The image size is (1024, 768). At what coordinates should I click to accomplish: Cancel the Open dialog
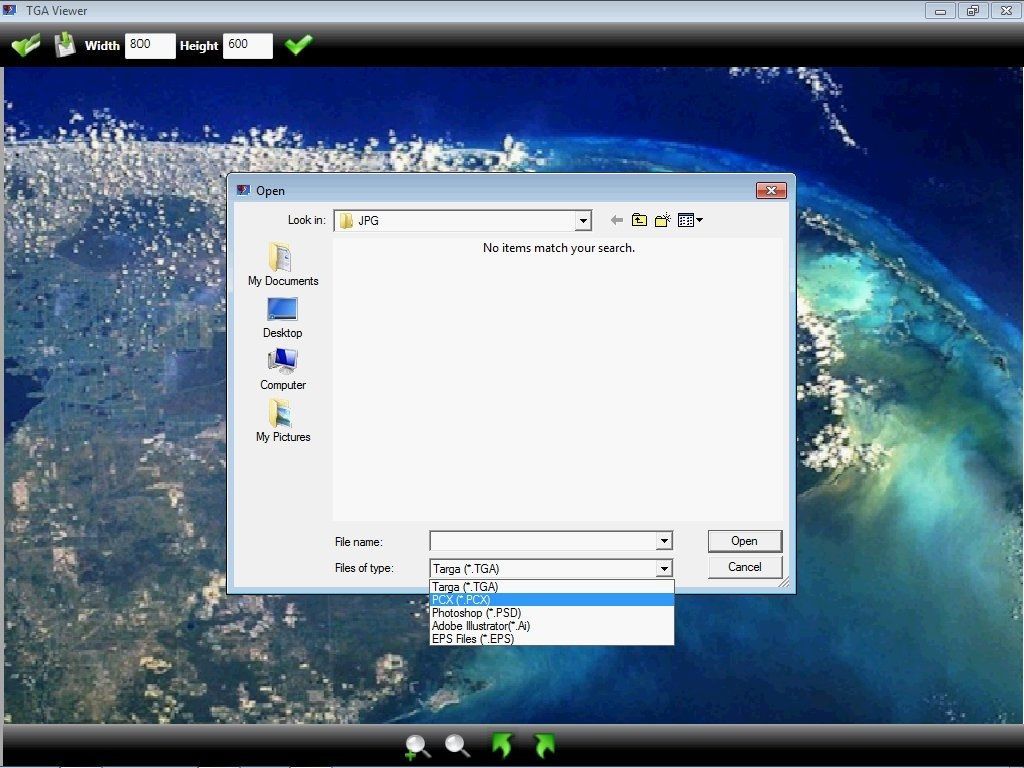pos(744,566)
